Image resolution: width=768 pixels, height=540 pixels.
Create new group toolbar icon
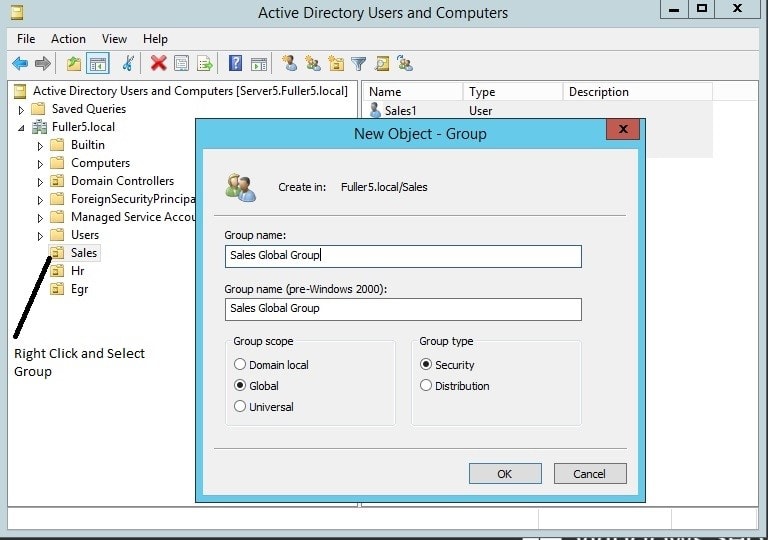point(313,64)
